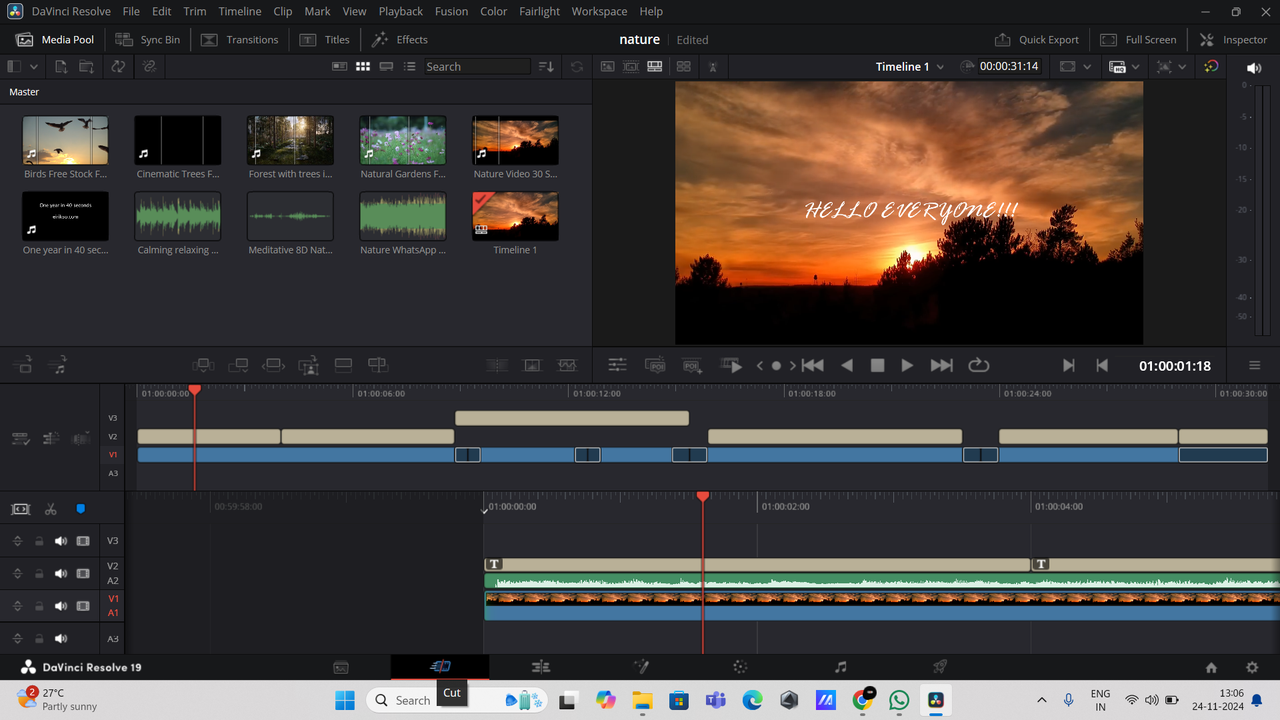Play the timeline forward
Screen dimensions: 1280x720
point(907,366)
